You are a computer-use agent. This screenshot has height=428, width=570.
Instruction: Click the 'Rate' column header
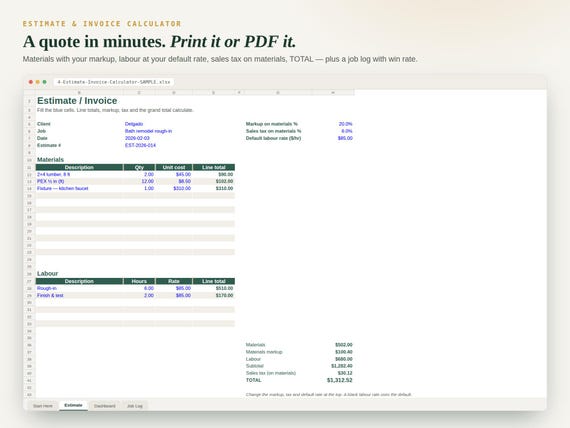[174, 281]
